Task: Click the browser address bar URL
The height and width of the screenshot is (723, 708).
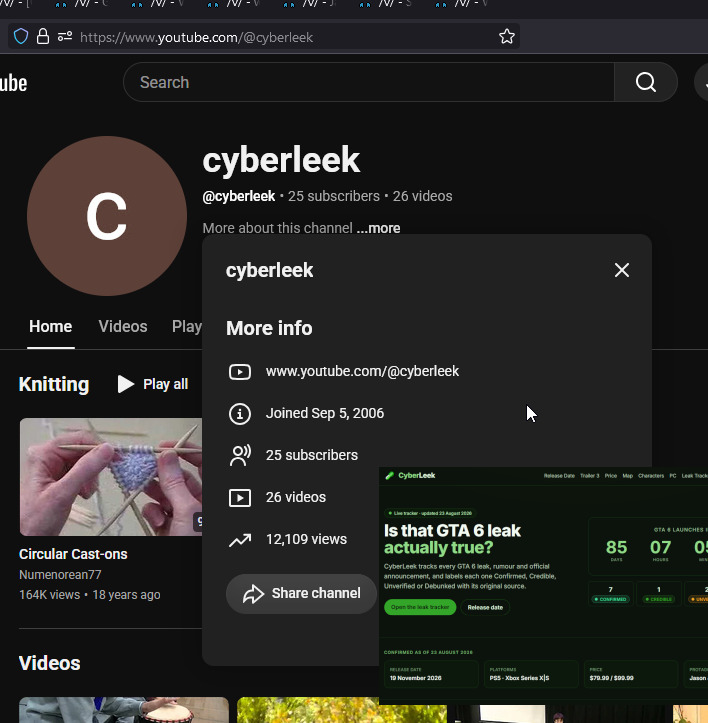Action: 196,37
